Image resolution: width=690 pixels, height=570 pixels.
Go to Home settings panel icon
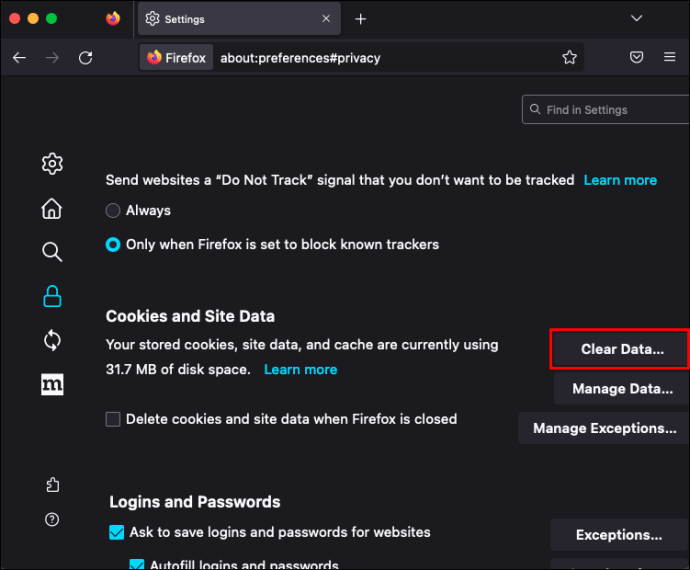(x=52, y=208)
